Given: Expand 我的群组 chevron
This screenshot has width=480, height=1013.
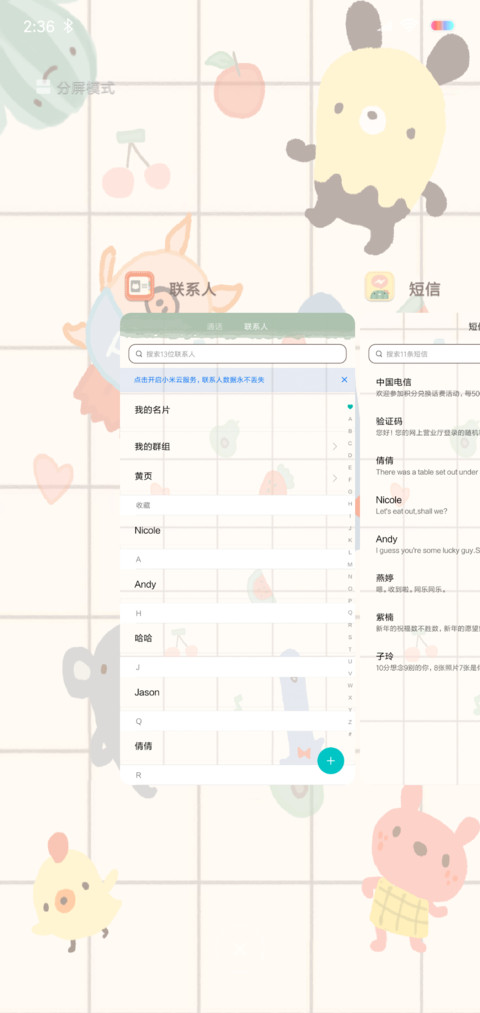Looking at the screenshot, I should pos(335,446).
